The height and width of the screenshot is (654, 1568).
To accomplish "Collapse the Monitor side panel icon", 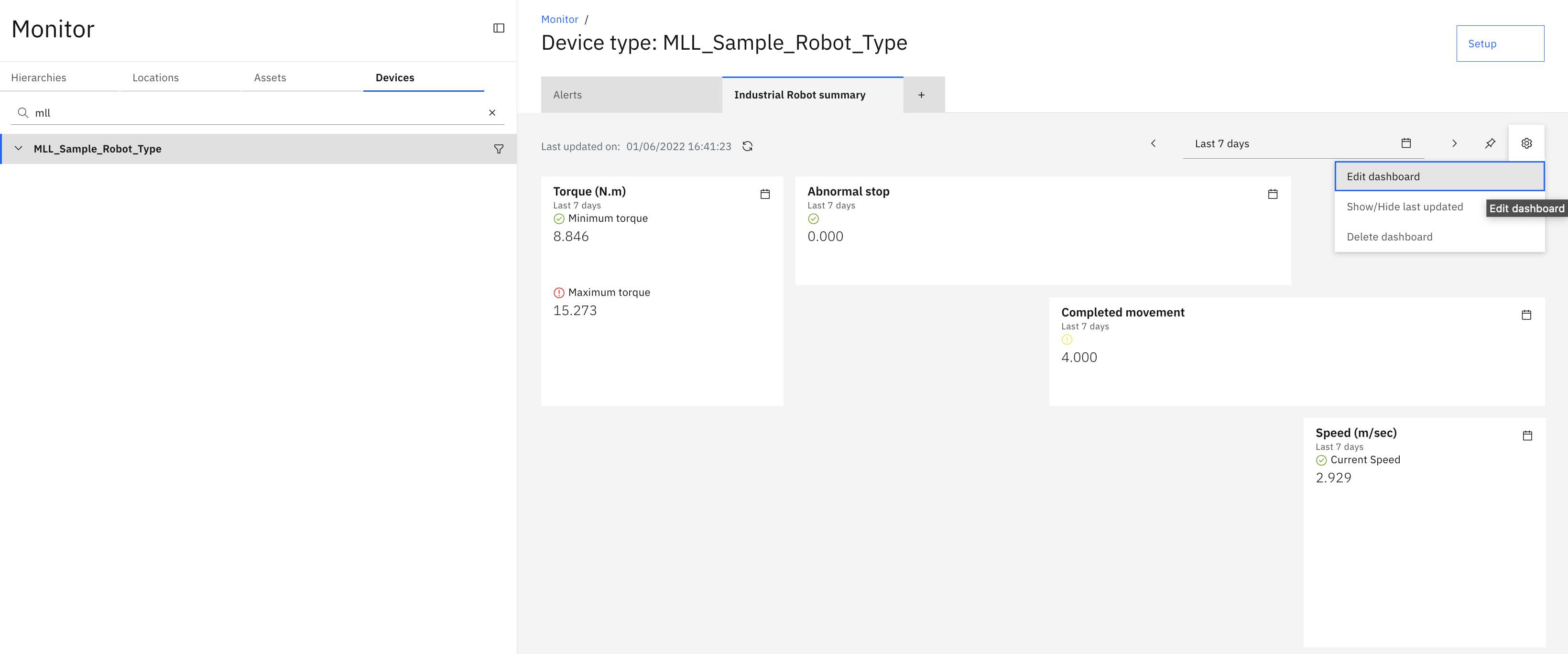I will tap(499, 28).
